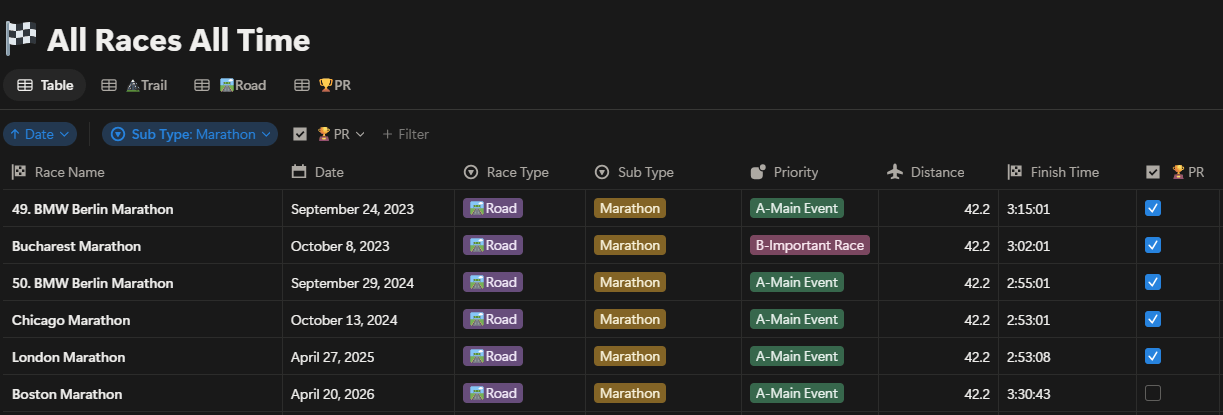Toggle PR checkbox for Chicago Marathon

point(1153,319)
